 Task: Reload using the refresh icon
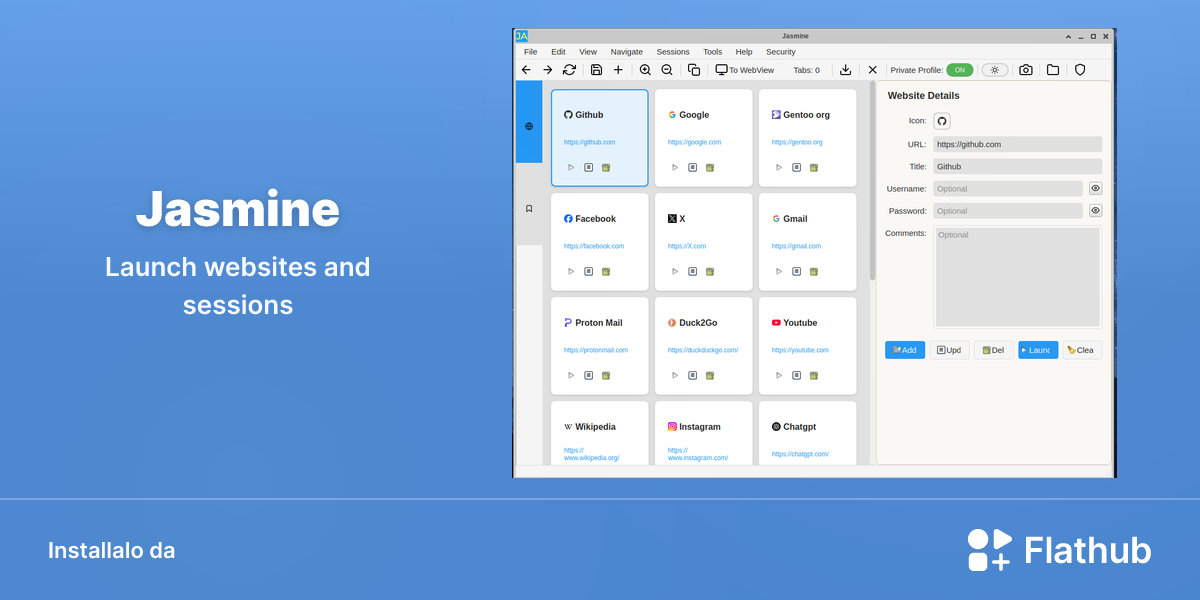point(569,70)
